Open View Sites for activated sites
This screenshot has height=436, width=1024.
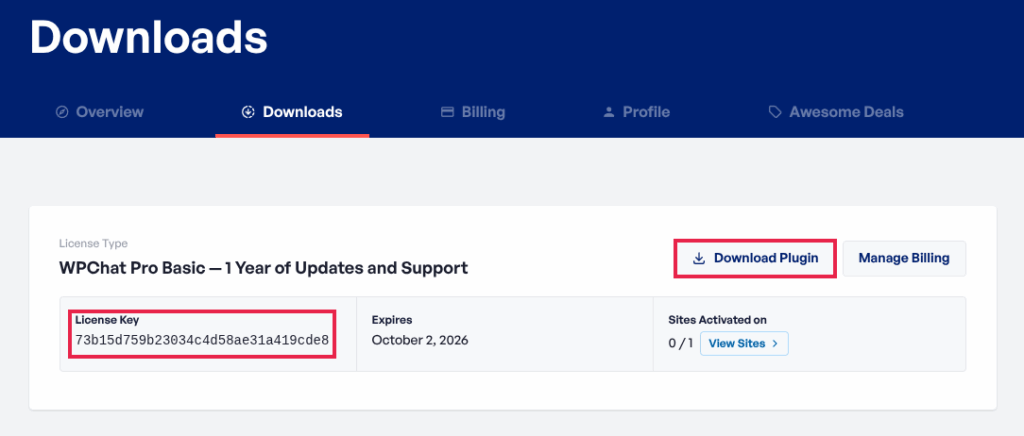click(x=738, y=344)
